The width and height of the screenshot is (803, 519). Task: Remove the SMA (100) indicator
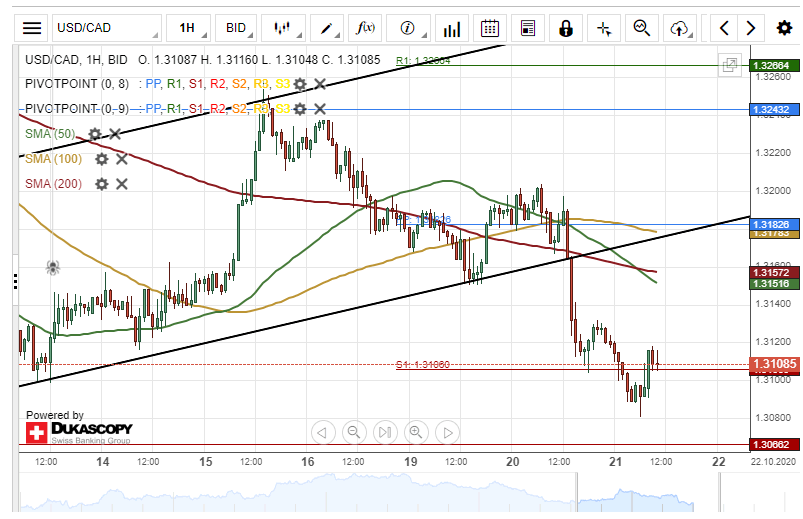coord(122,159)
